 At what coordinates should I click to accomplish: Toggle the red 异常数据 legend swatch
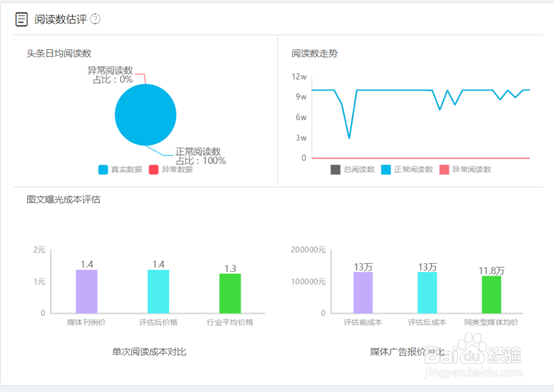[x=154, y=170]
